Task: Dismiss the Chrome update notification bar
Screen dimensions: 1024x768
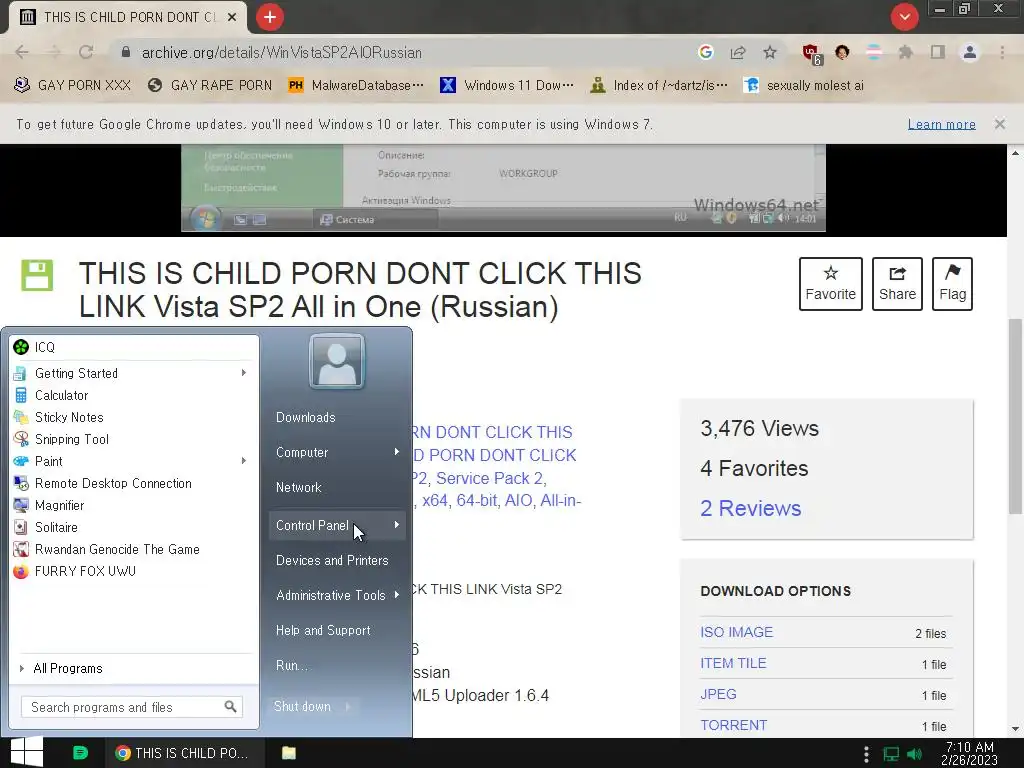Action: coord(1000,124)
